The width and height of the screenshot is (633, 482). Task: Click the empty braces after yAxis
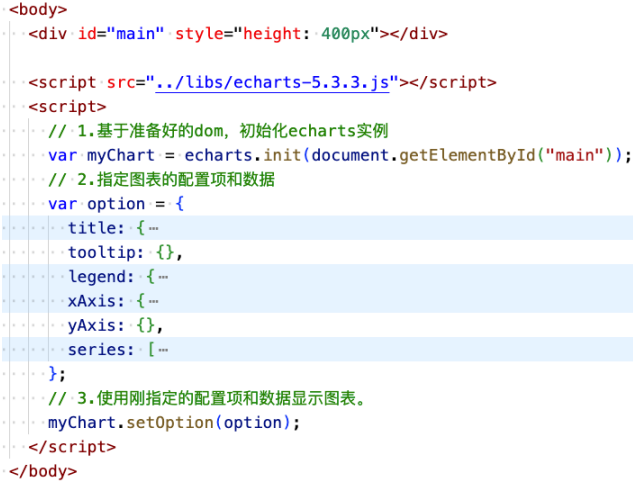pos(145,325)
